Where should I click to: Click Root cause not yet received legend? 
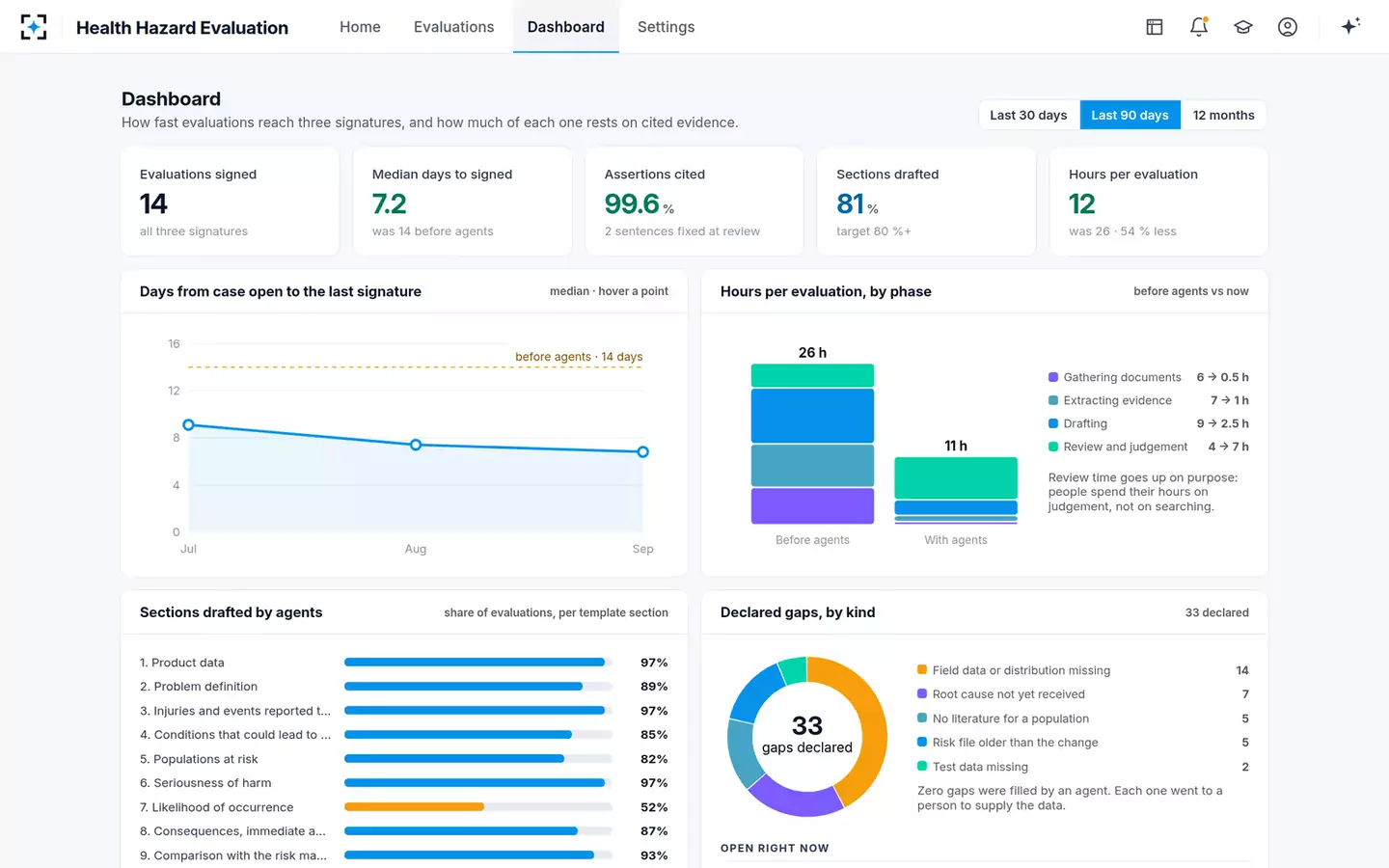coord(1082,694)
